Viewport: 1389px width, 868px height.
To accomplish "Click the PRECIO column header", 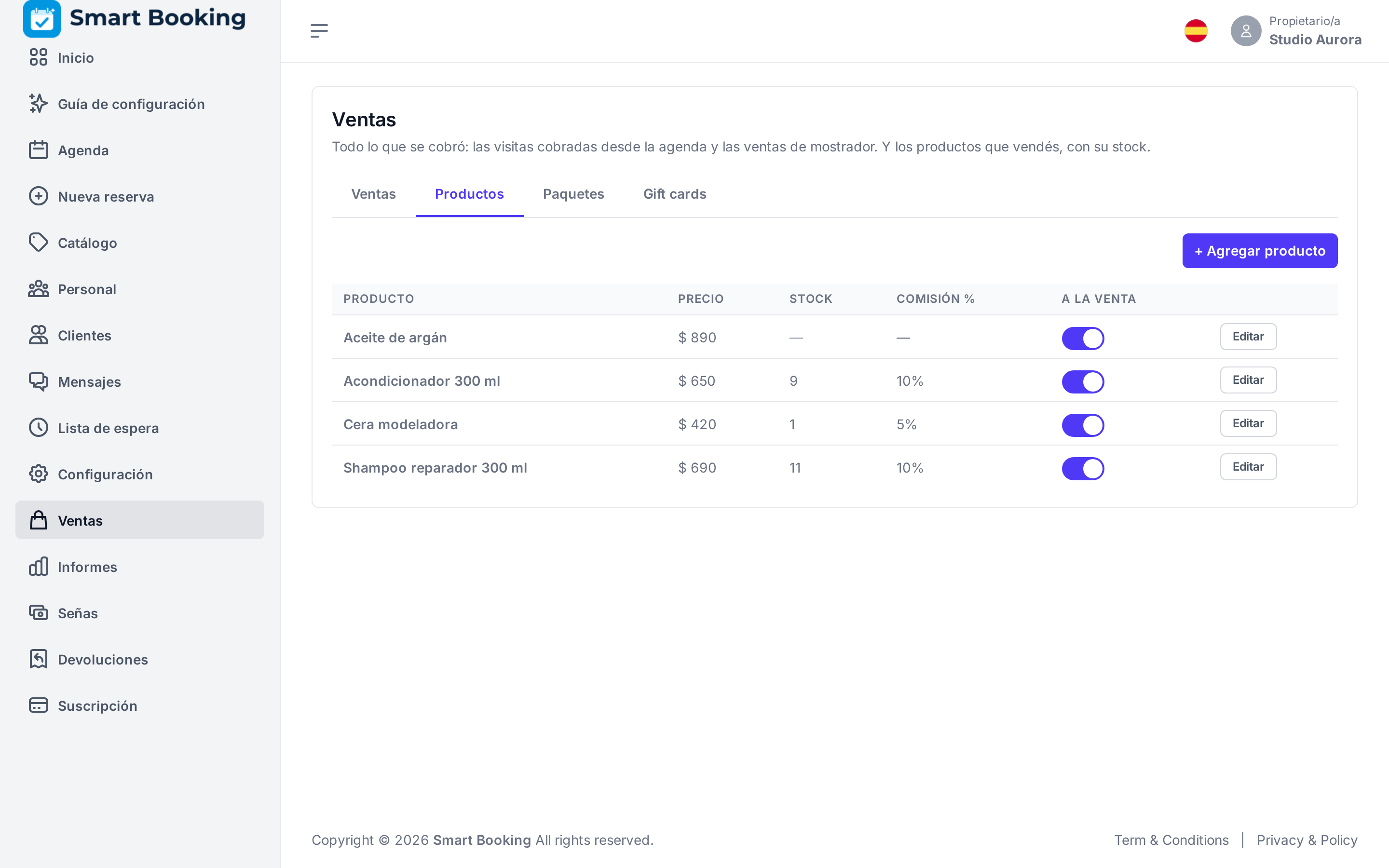I will point(700,298).
